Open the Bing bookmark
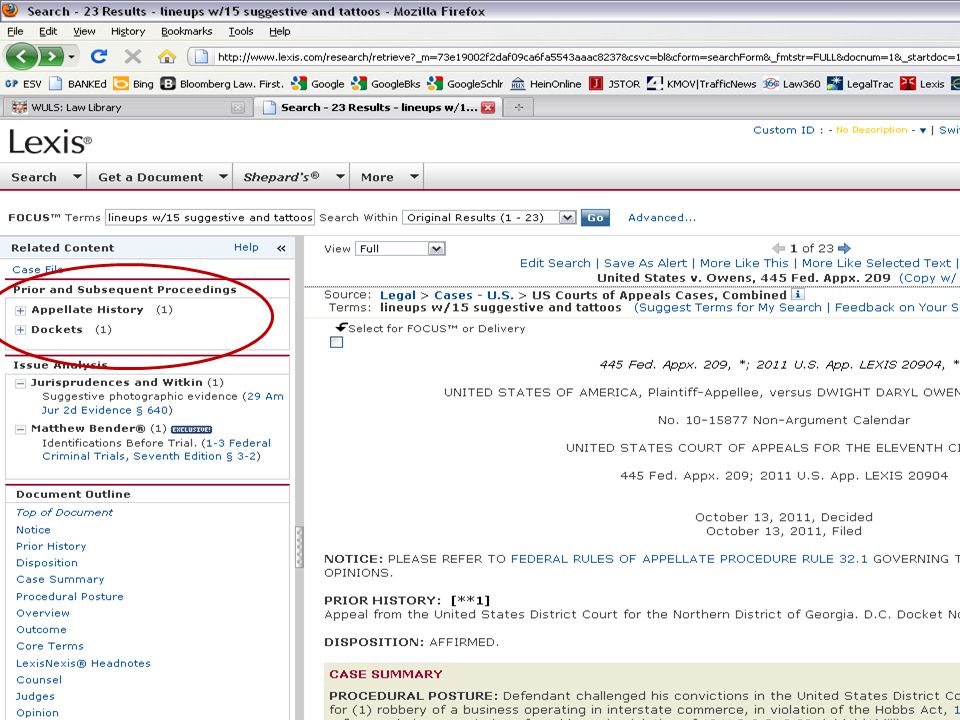Viewport: 960px width, 720px height. [x=134, y=84]
